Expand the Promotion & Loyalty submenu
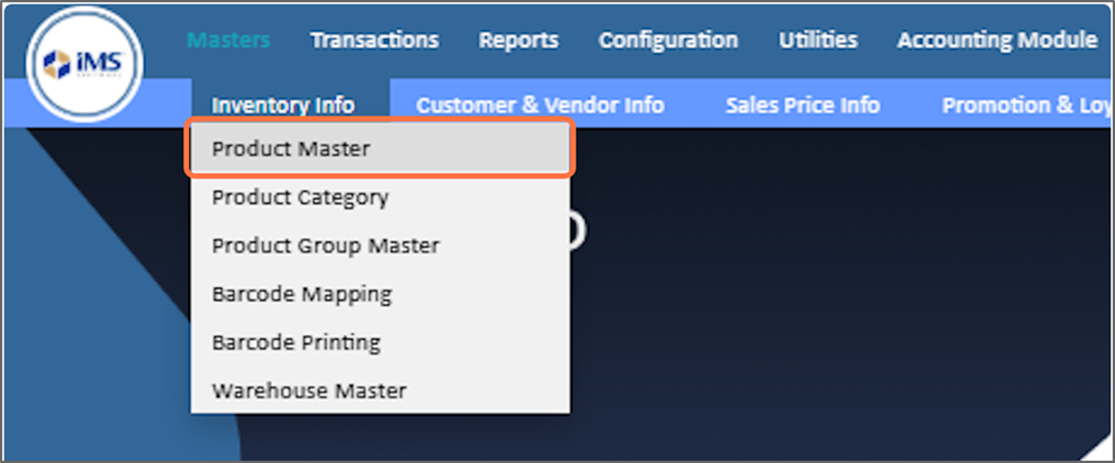1115x463 pixels. (1025, 105)
